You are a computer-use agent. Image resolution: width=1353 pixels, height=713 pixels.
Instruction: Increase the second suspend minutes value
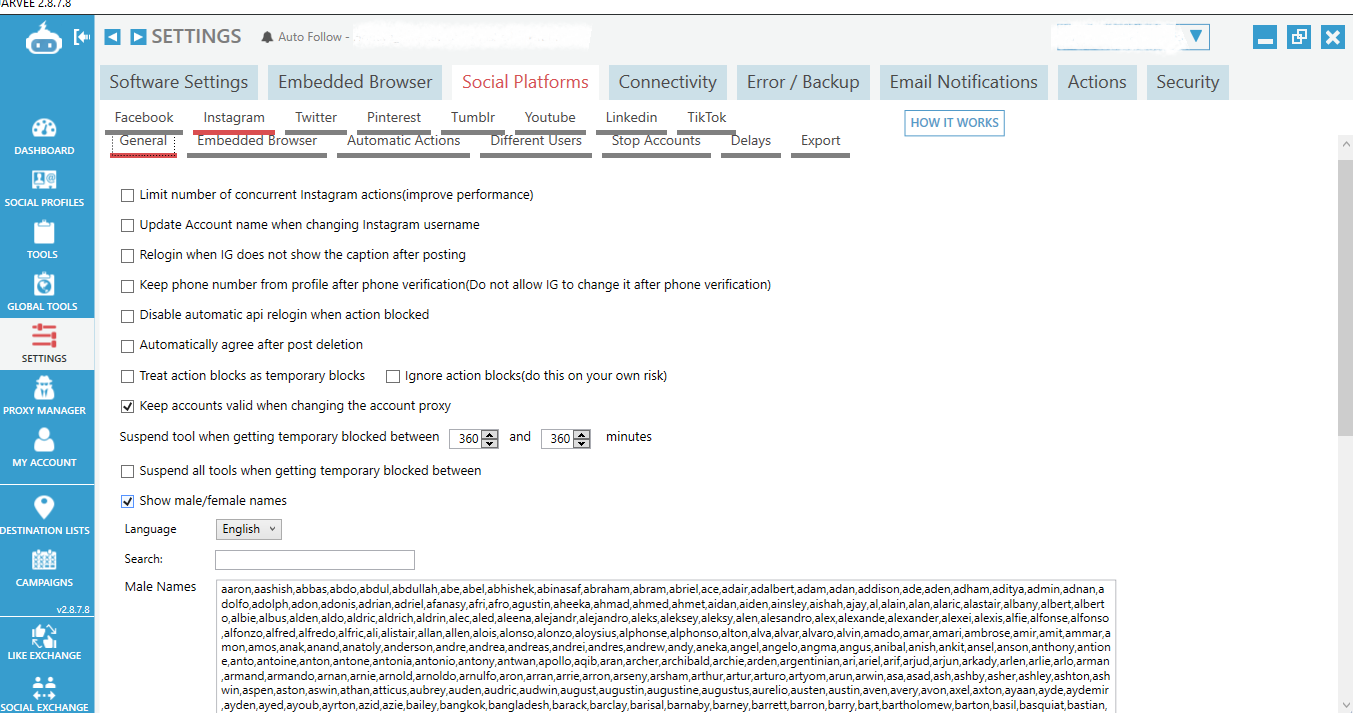581,434
